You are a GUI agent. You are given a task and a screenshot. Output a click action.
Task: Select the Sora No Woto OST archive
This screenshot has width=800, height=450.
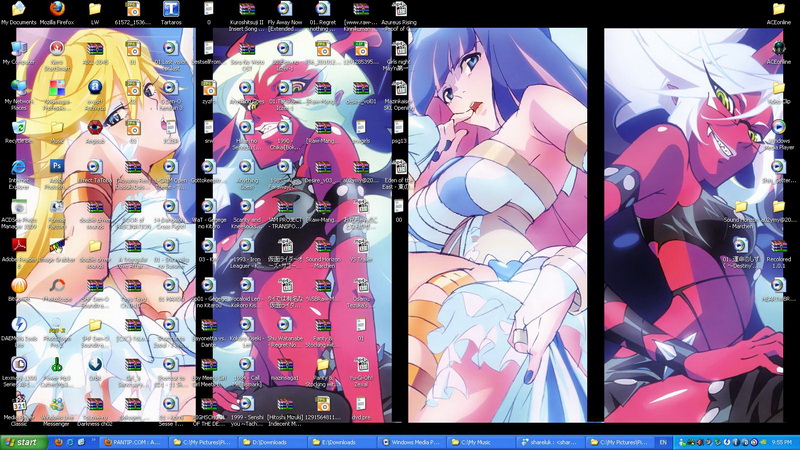click(246, 56)
